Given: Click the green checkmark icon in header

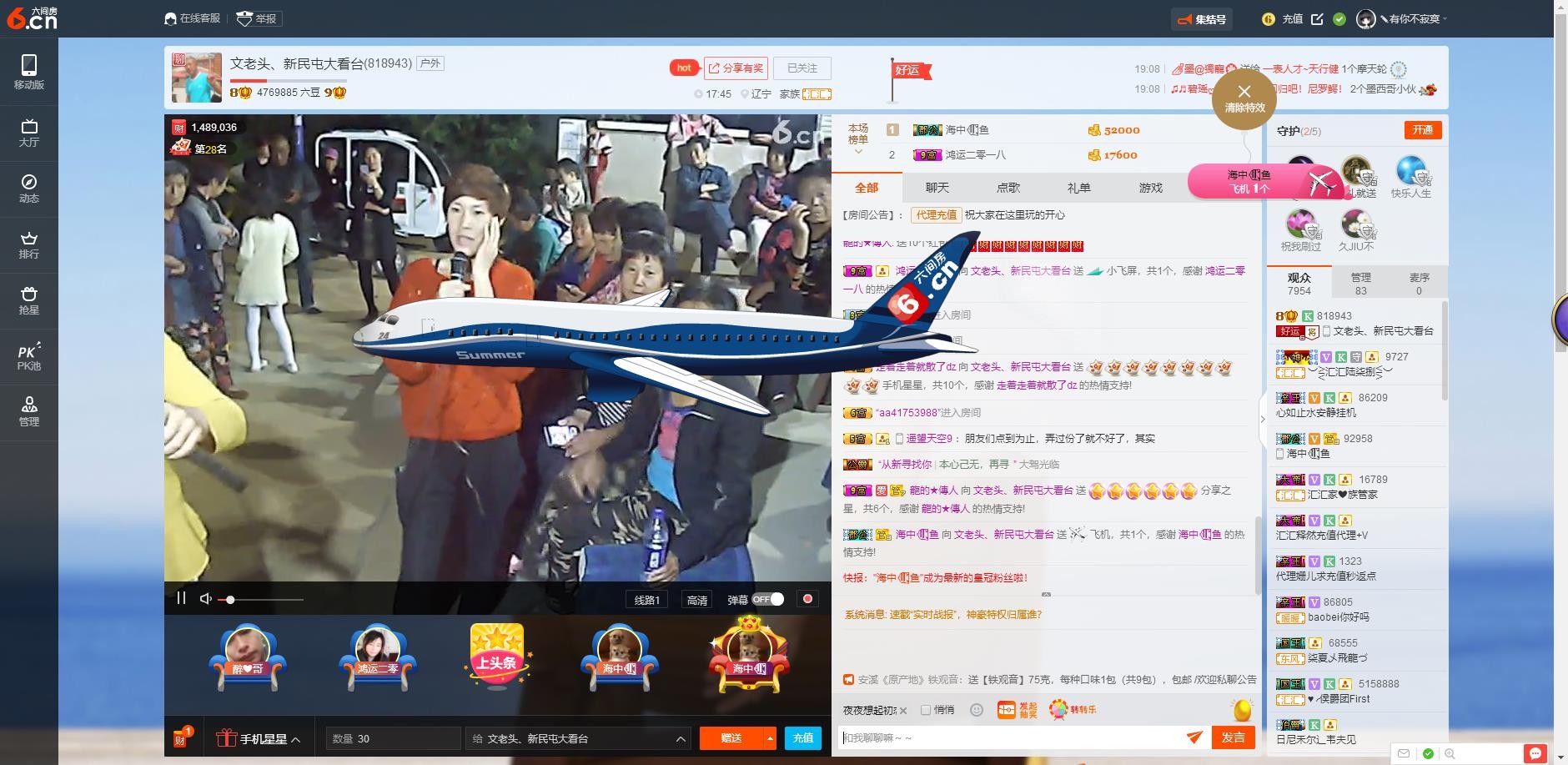Looking at the screenshot, I should 1339,19.
